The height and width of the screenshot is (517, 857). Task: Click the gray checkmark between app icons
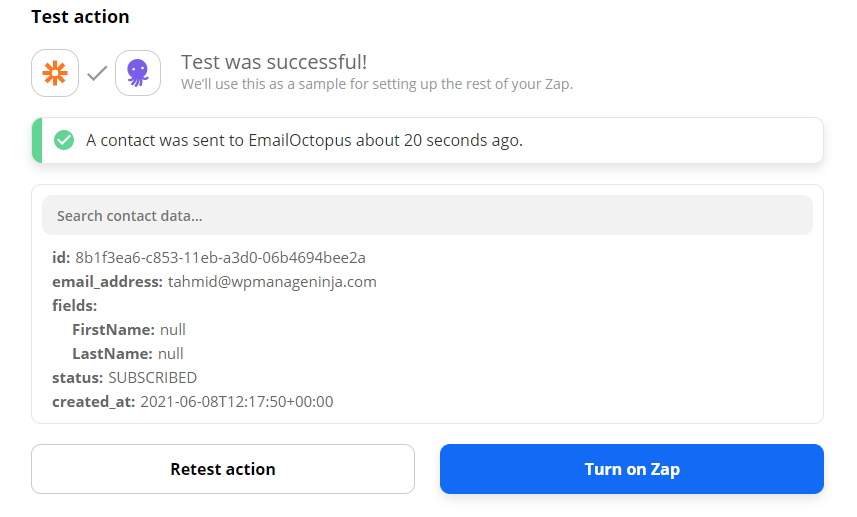(97, 73)
